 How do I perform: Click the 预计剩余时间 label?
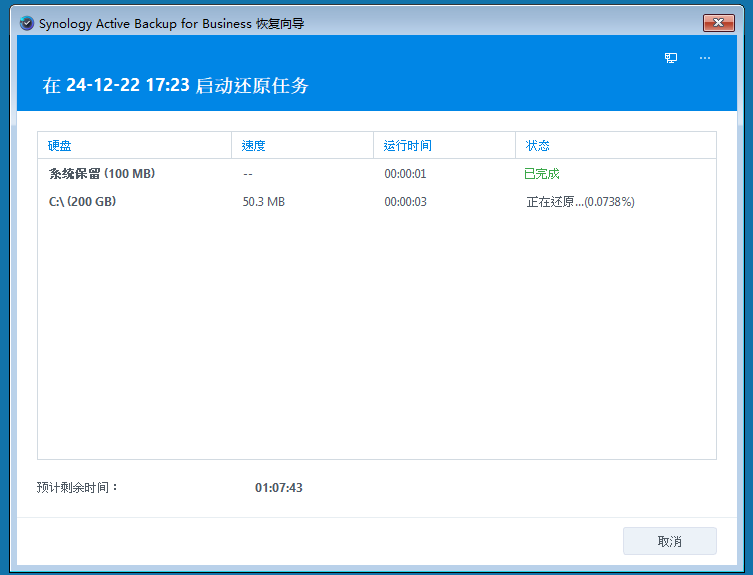[78, 488]
